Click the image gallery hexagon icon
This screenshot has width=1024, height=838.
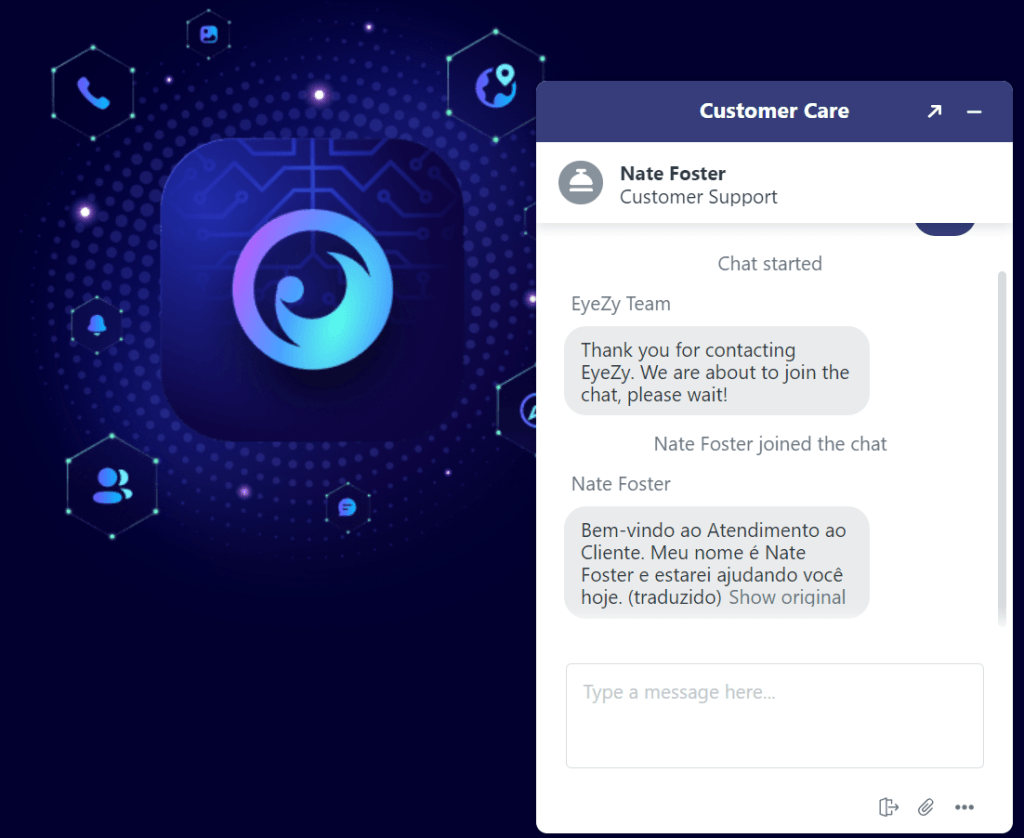tap(208, 34)
